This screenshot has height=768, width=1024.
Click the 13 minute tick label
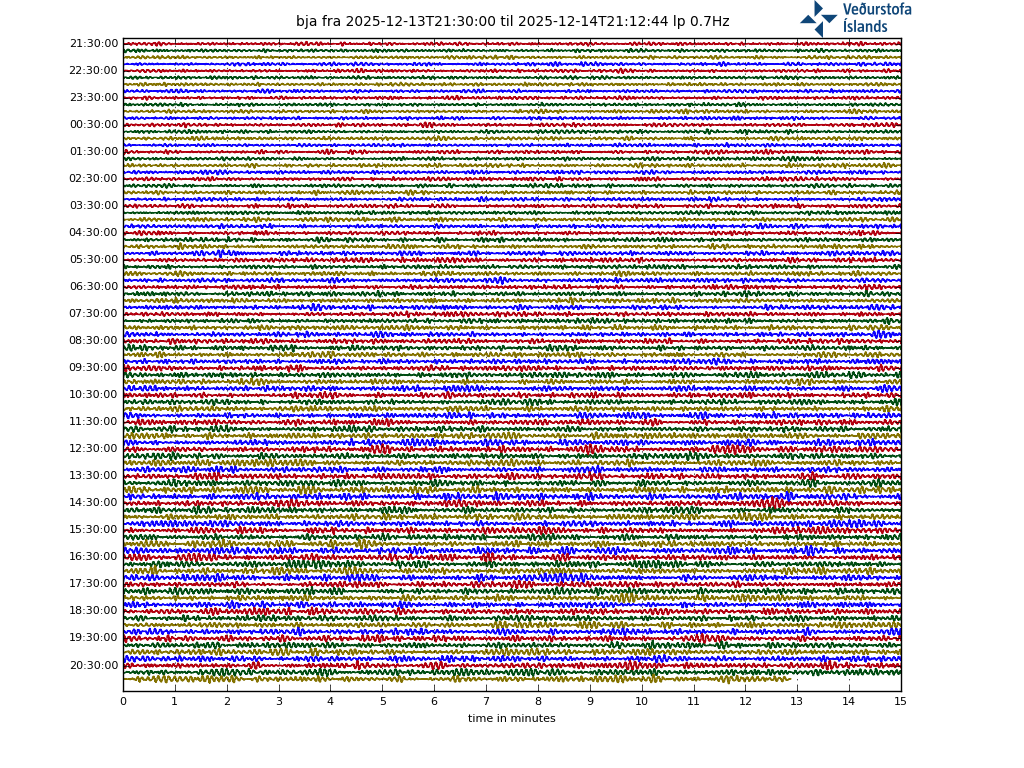pos(797,702)
